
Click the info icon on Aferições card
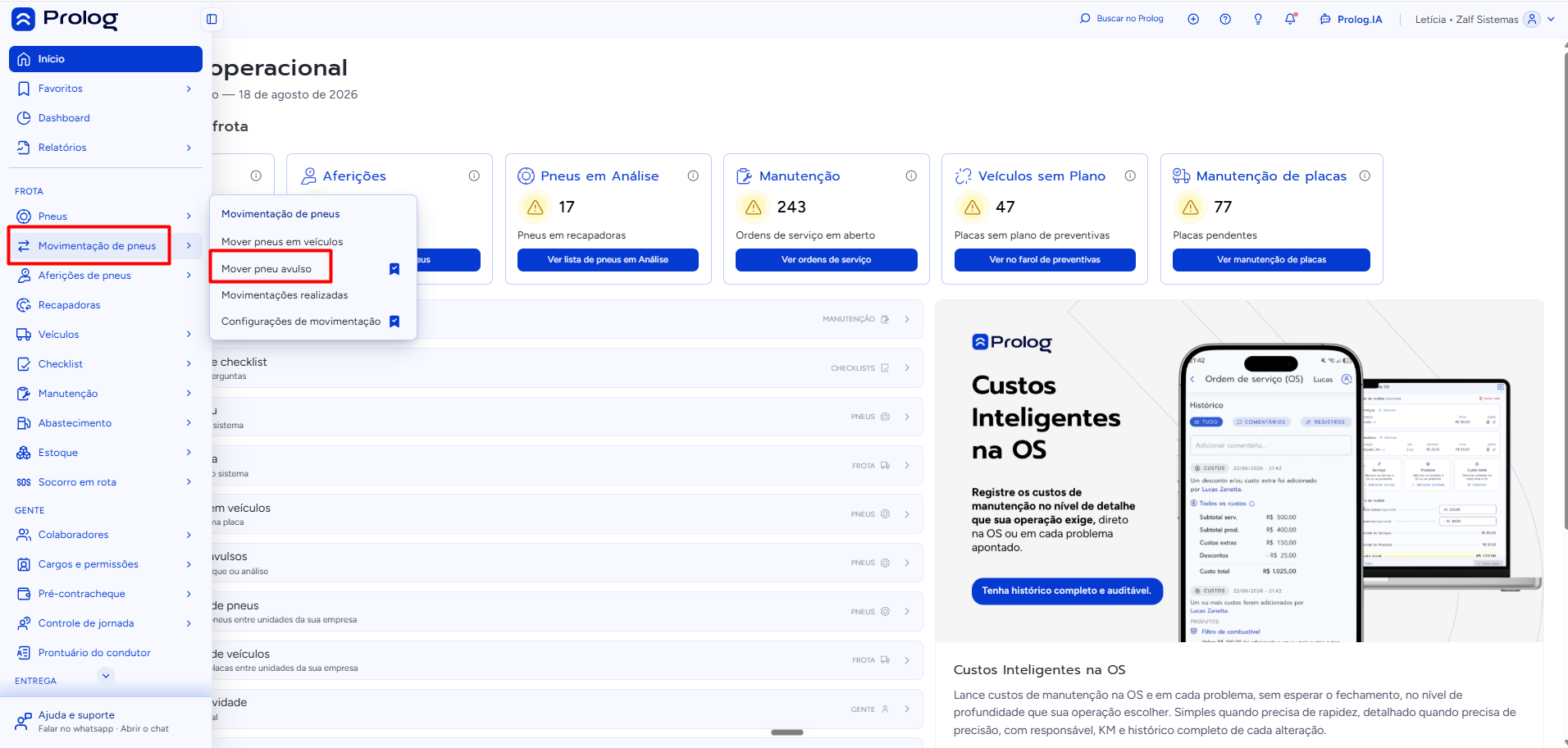click(x=474, y=176)
